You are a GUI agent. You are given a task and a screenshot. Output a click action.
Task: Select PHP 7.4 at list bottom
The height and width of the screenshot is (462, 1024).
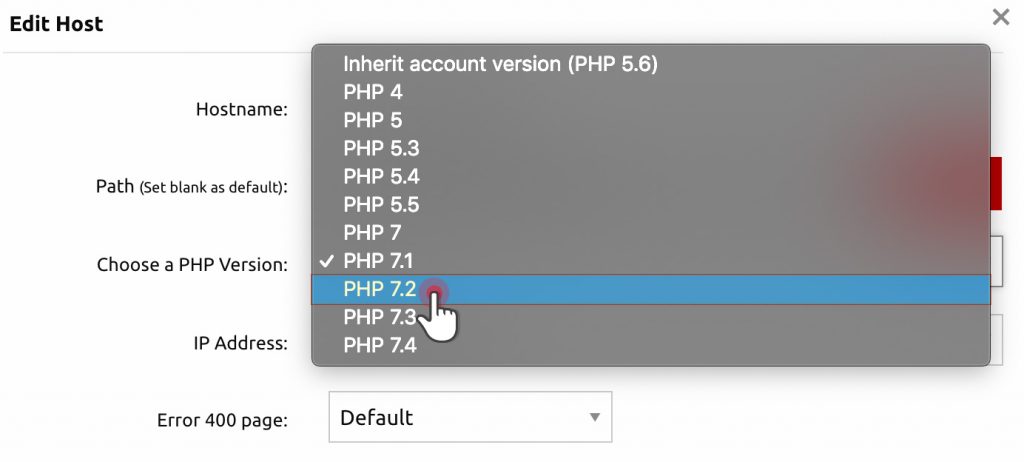[650, 345]
